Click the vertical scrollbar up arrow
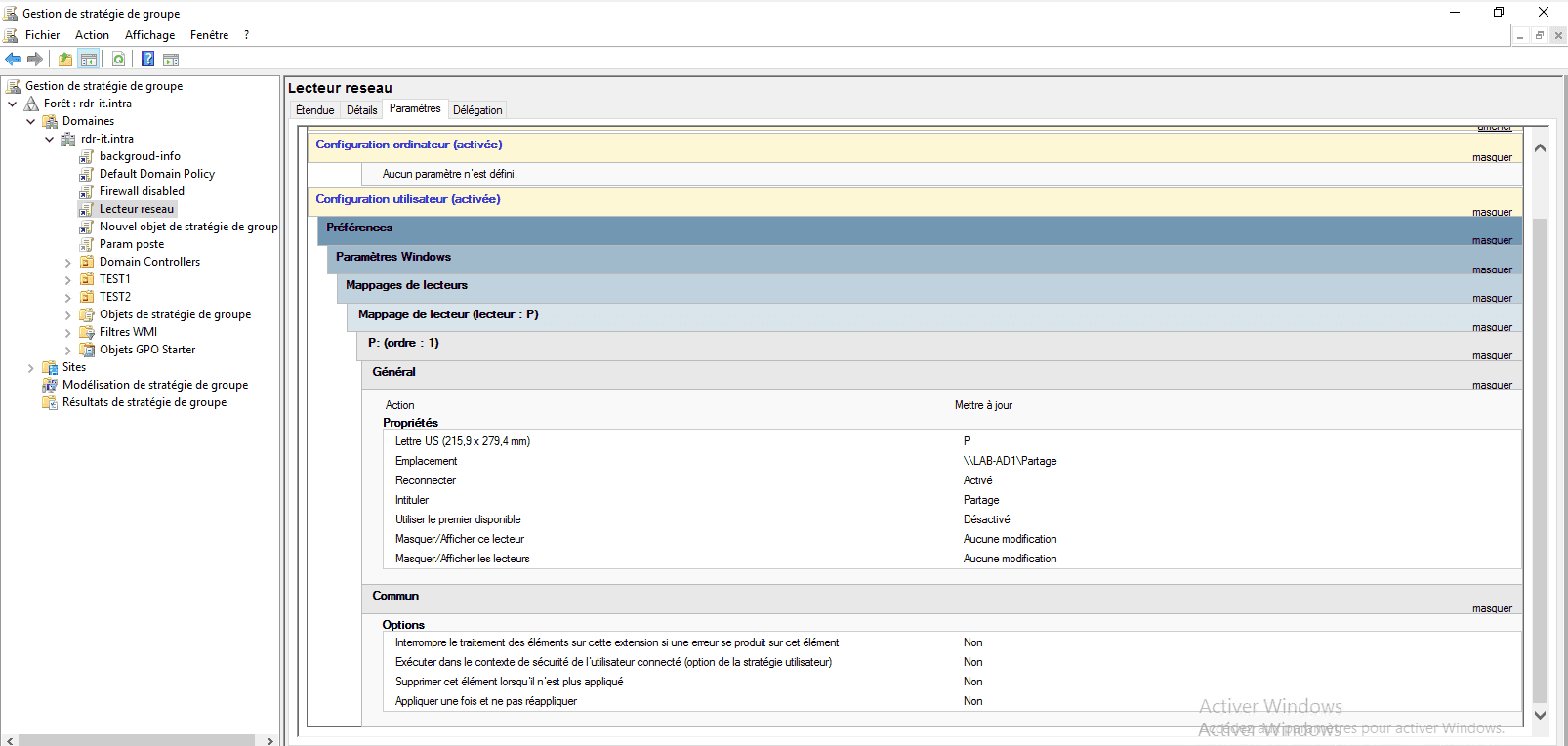The width and height of the screenshot is (1568, 746). [x=1540, y=148]
